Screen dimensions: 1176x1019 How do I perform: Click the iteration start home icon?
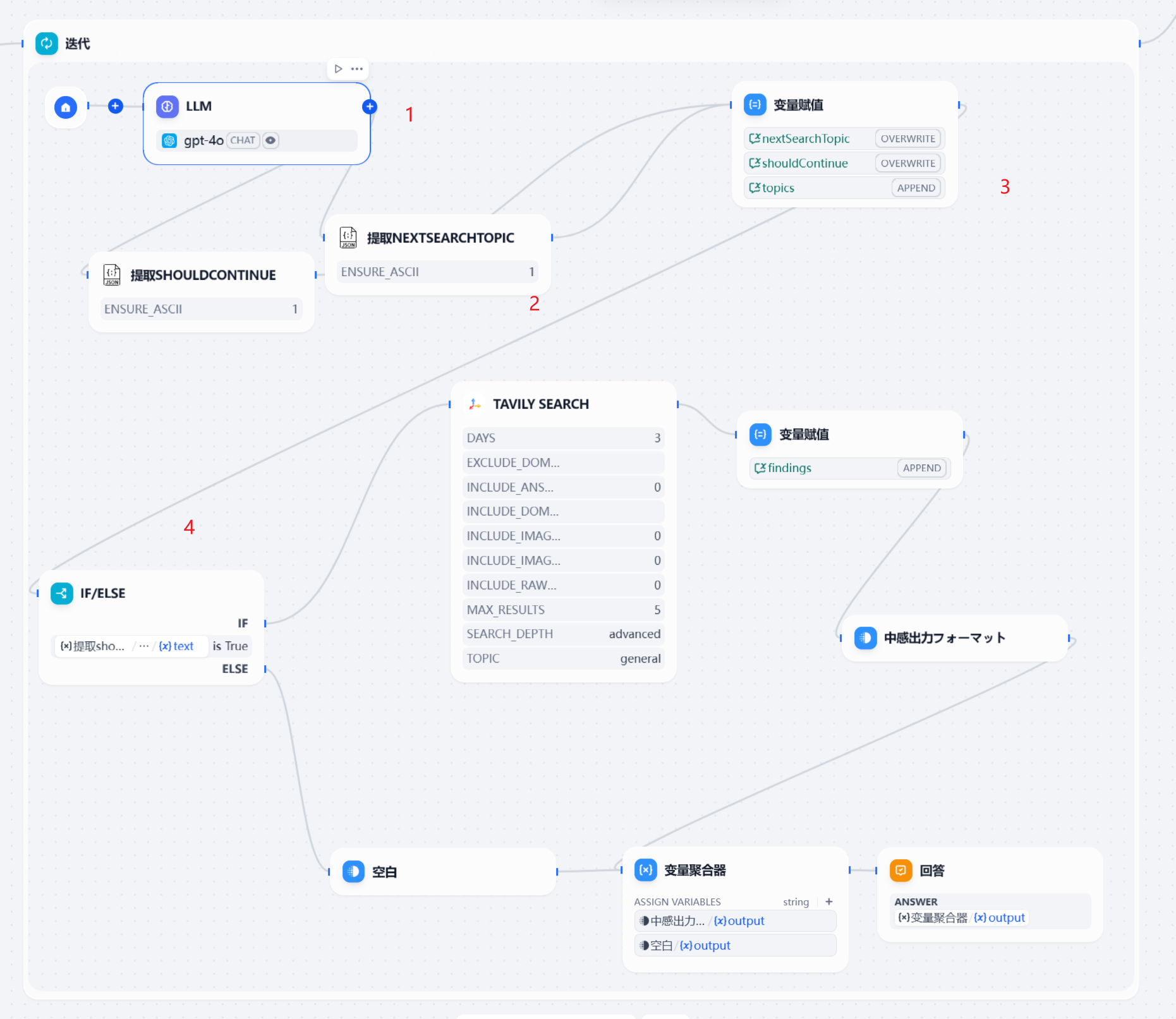point(66,107)
